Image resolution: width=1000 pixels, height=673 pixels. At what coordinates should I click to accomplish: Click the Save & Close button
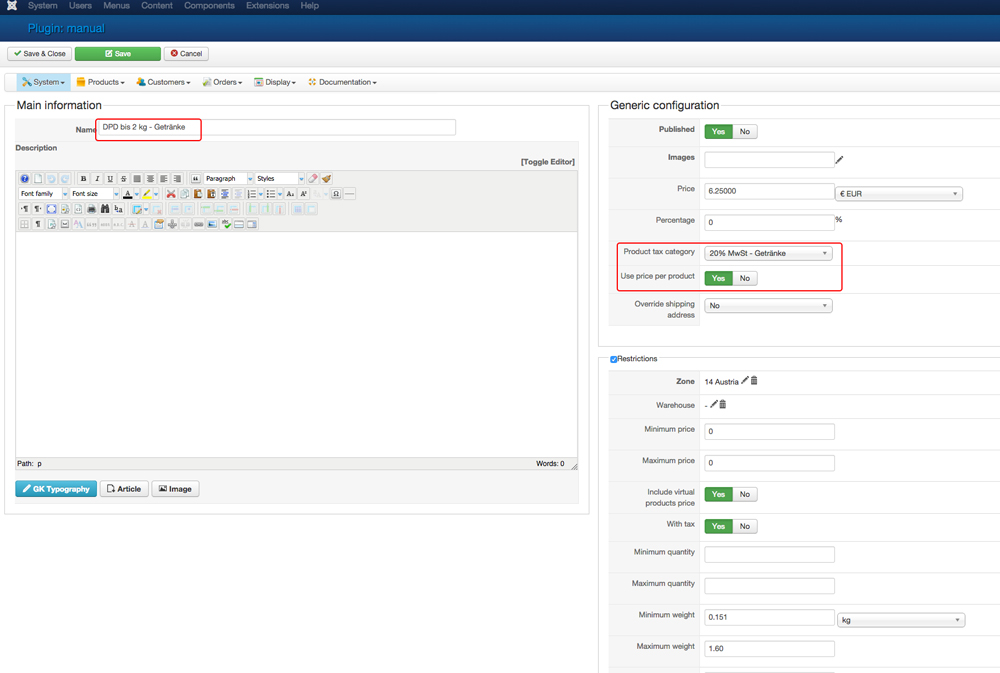tap(40, 54)
